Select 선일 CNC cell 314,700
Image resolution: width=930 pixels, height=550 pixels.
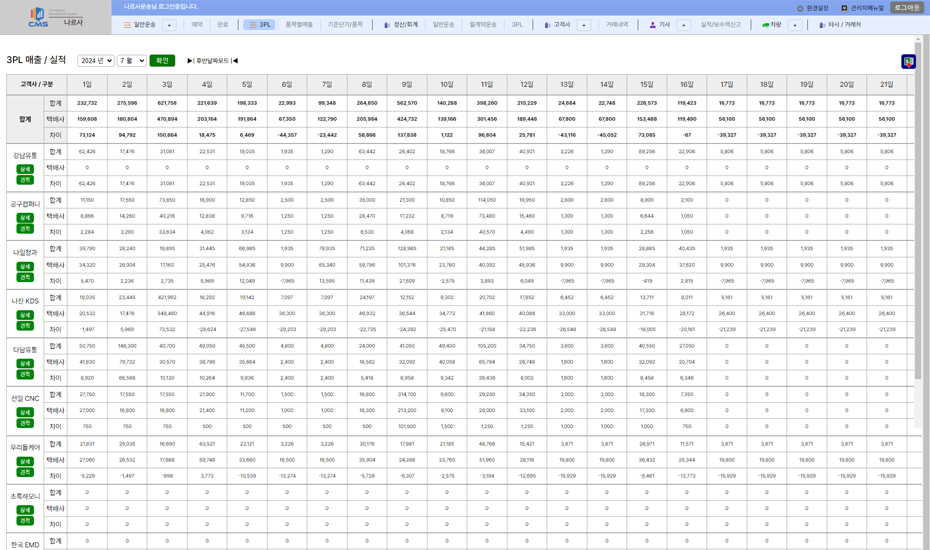click(407, 394)
